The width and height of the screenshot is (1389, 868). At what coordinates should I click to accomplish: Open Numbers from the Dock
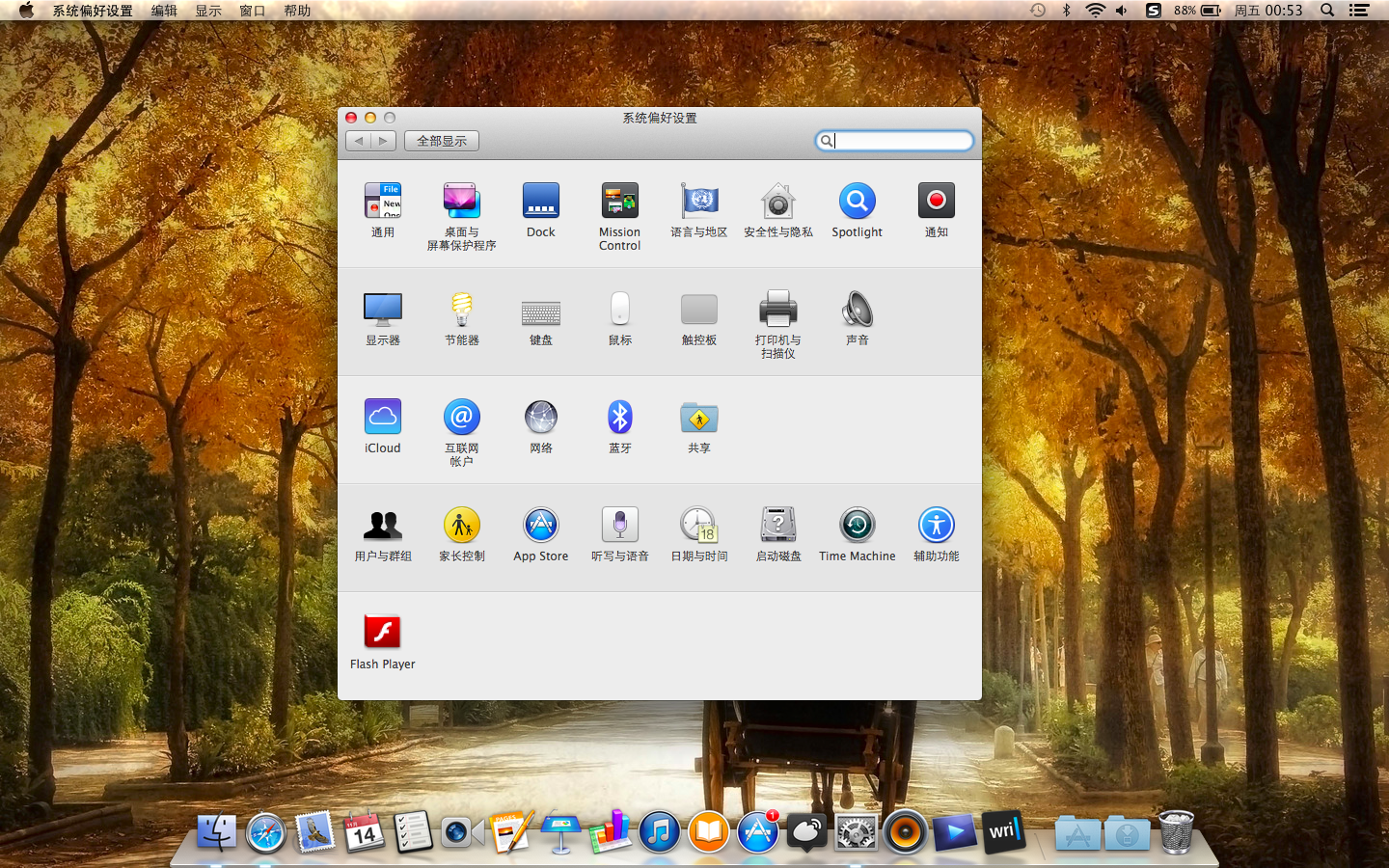pyautogui.click(x=610, y=831)
